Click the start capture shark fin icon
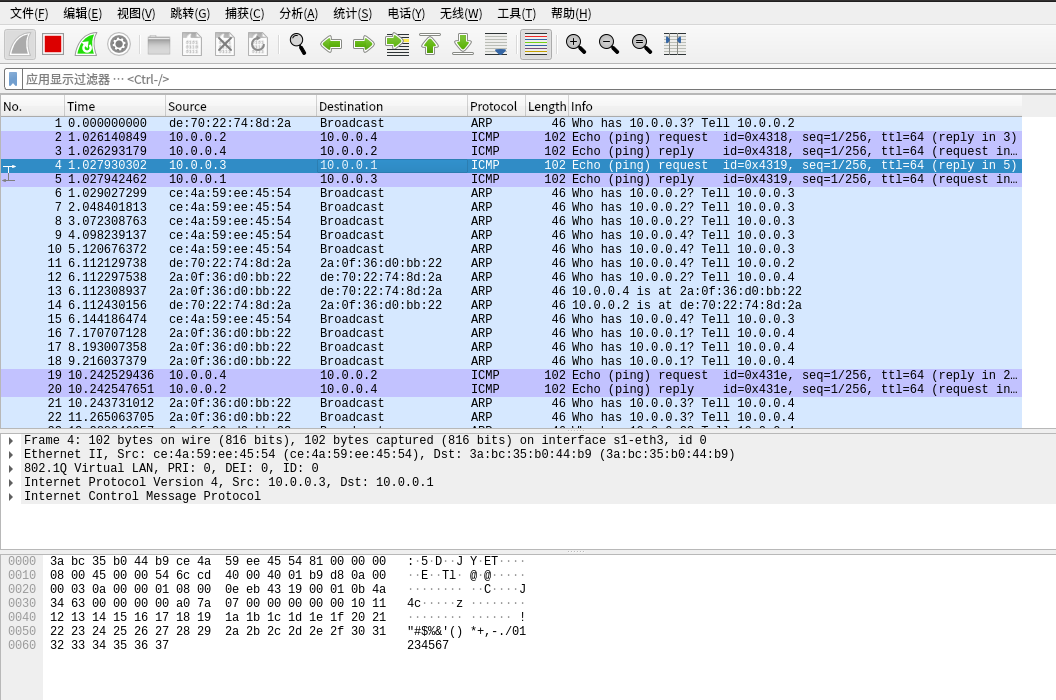 (x=20, y=44)
